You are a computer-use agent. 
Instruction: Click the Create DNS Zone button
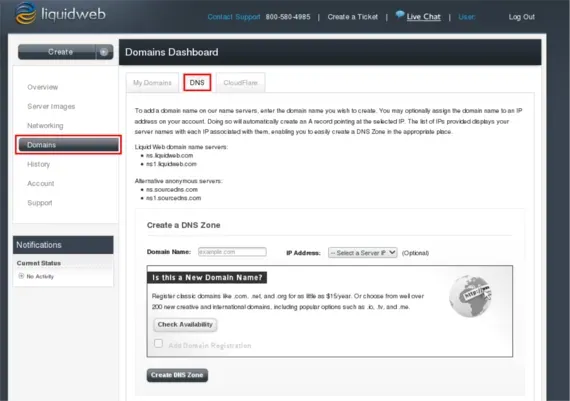point(177,375)
